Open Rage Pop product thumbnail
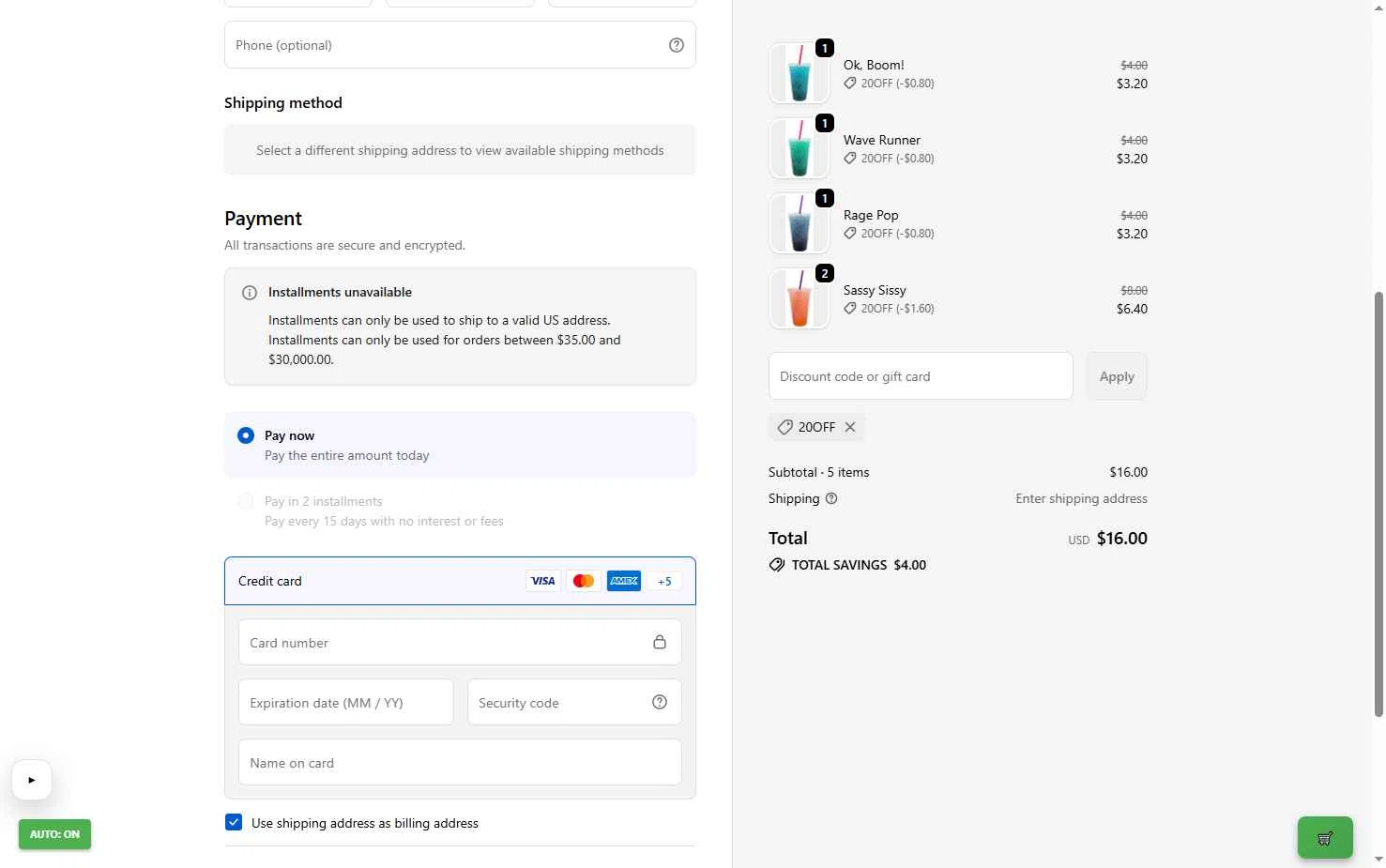The image size is (1386, 868). (x=800, y=223)
